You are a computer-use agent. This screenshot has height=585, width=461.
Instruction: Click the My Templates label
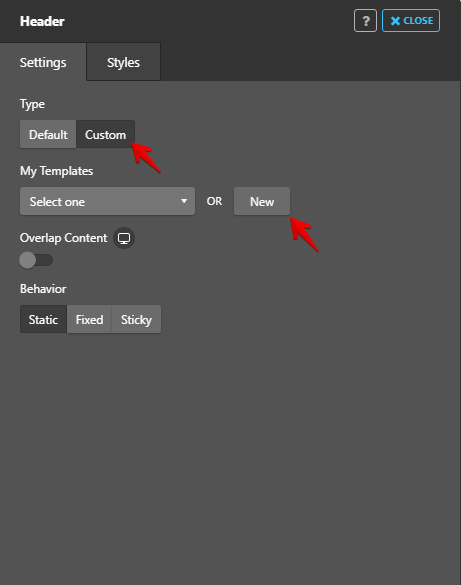[x=56, y=171]
